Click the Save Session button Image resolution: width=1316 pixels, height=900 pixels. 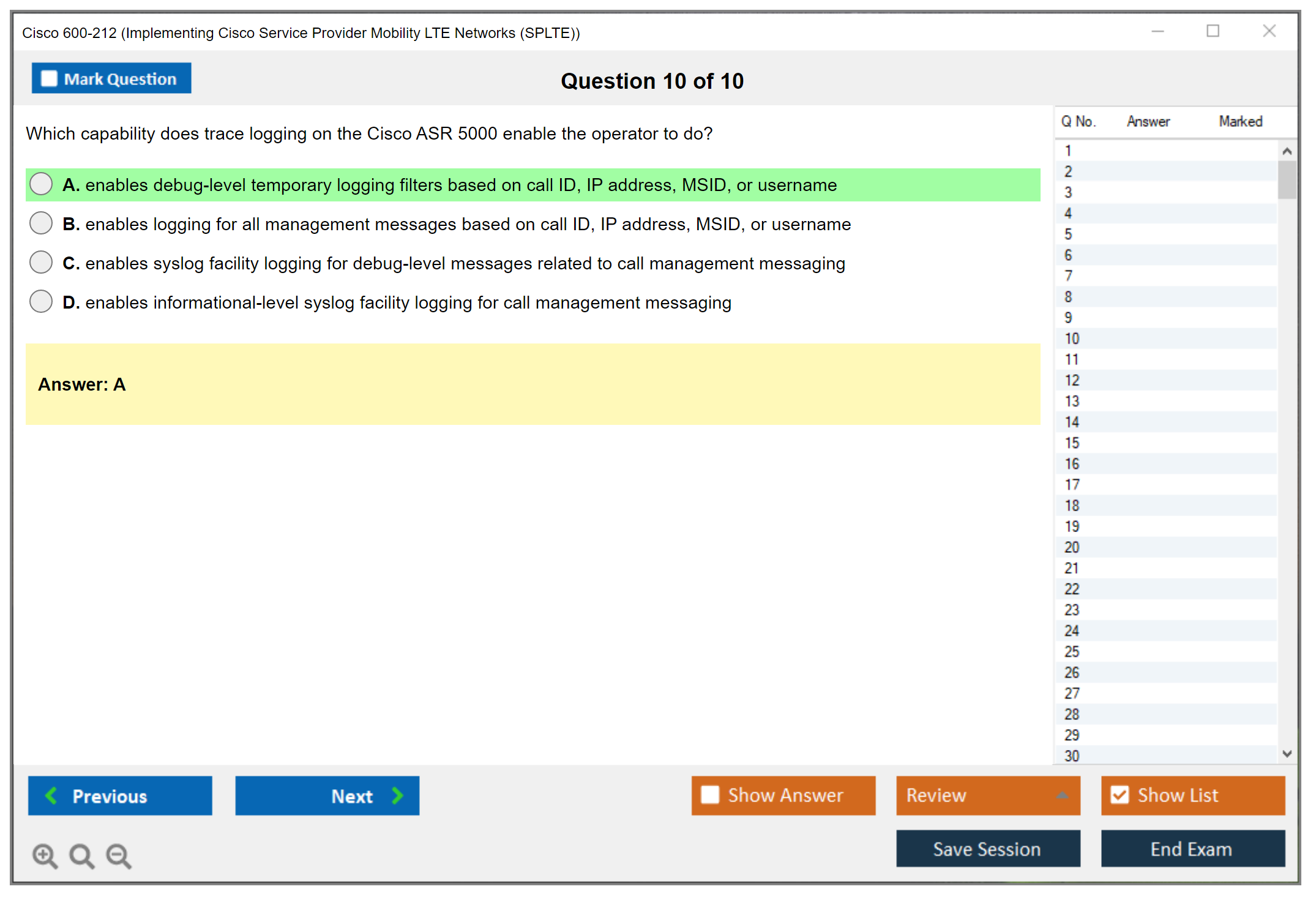(x=987, y=849)
